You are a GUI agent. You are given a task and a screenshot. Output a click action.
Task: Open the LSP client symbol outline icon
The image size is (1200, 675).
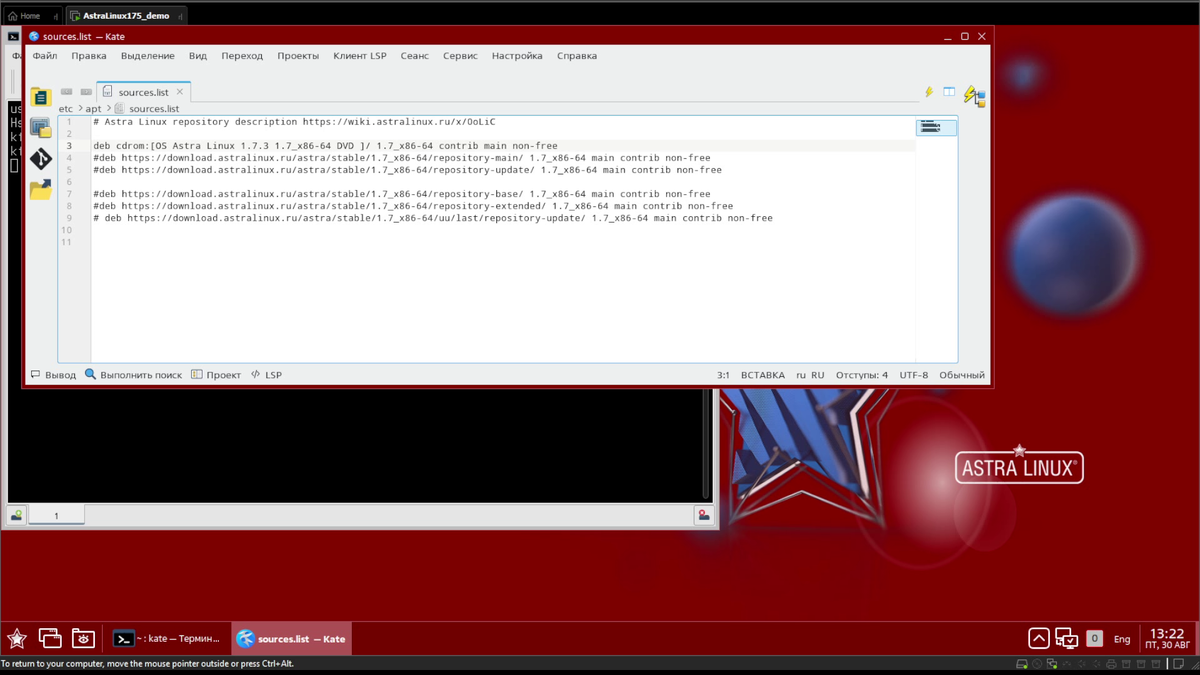click(974, 97)
